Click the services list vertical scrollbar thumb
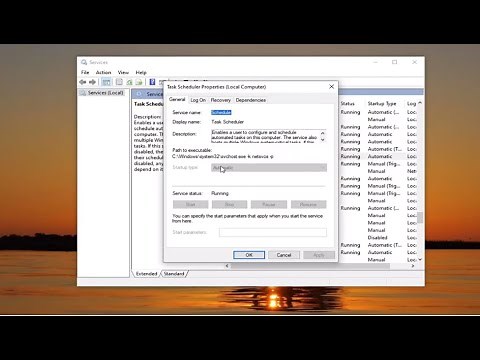The image size is (480, 360). [420, 217]
